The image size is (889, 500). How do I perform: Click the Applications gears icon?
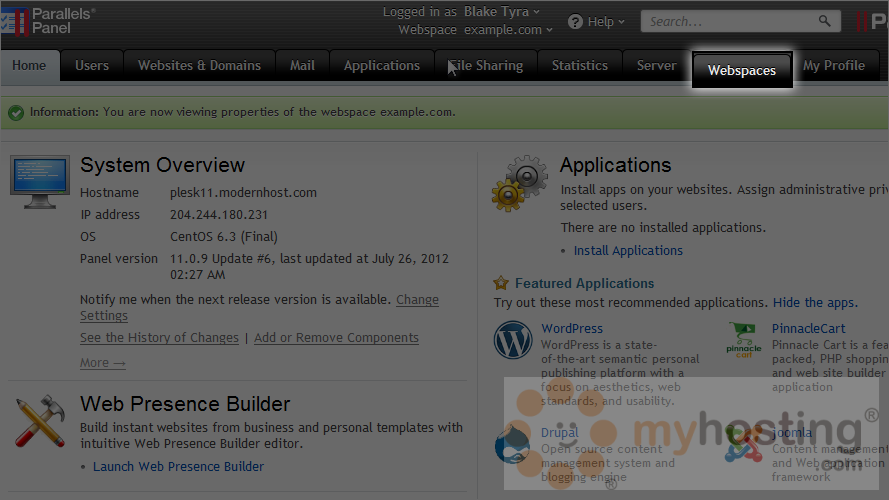point(520,183)
